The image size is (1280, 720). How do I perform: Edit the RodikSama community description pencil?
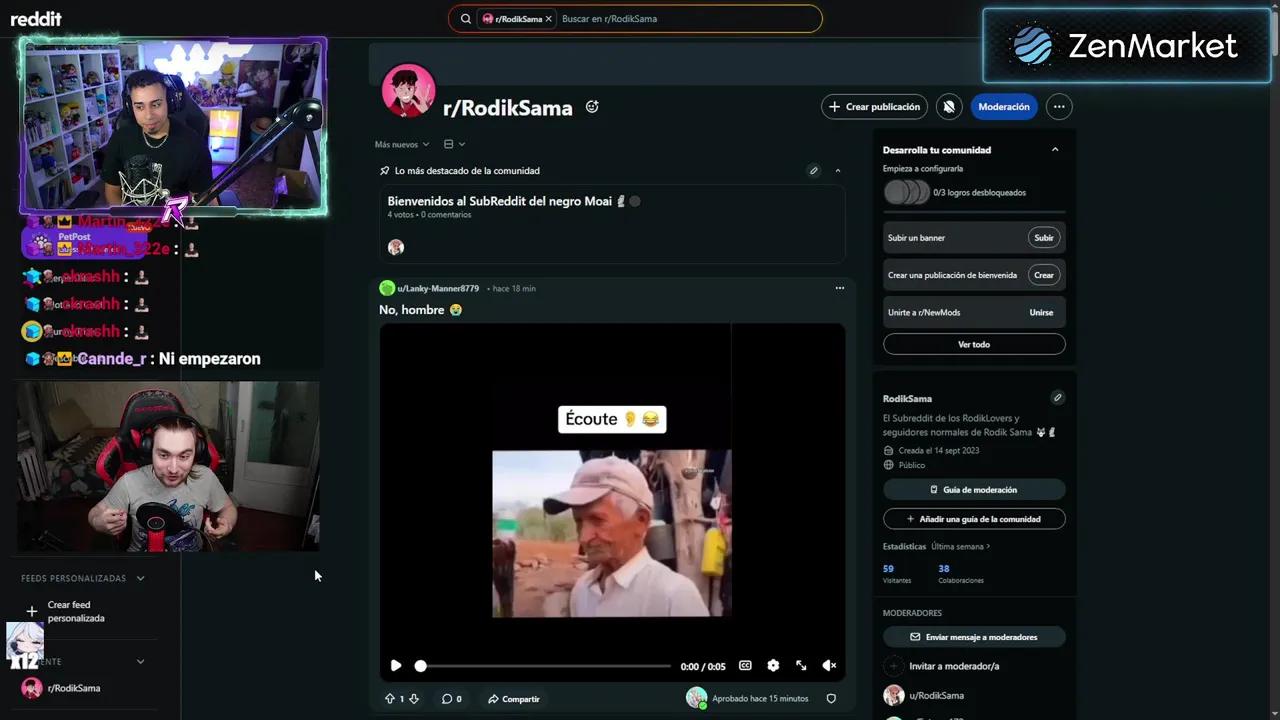[1058, 398]
